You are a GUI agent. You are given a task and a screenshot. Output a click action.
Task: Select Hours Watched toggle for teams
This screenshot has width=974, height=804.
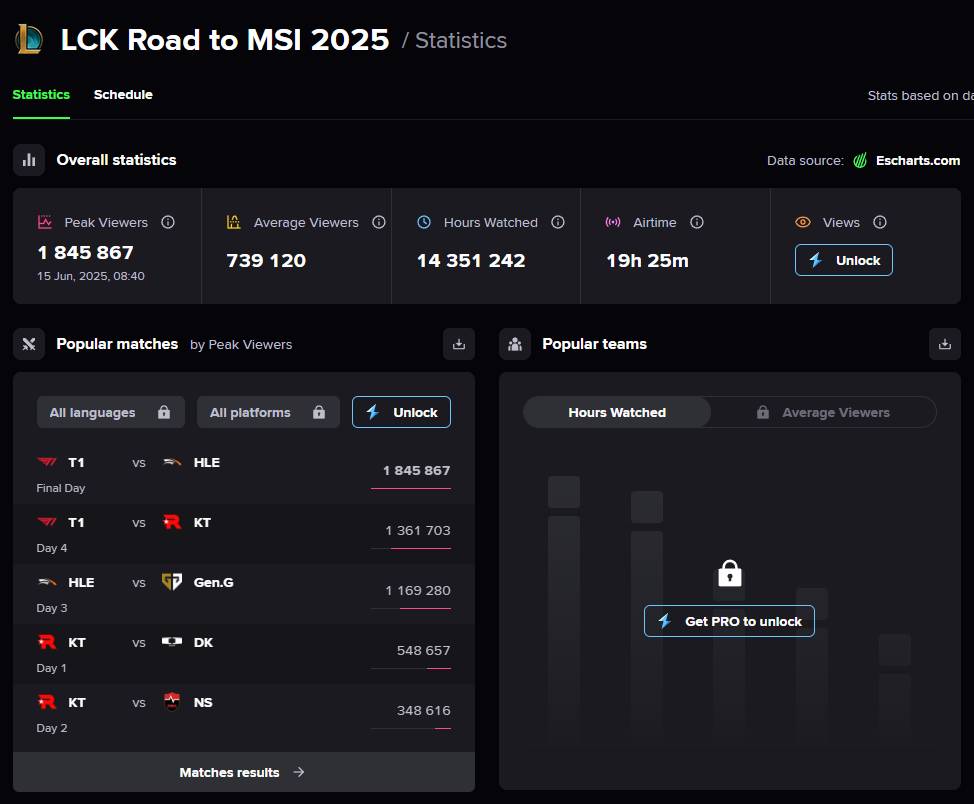pos(617,412)
